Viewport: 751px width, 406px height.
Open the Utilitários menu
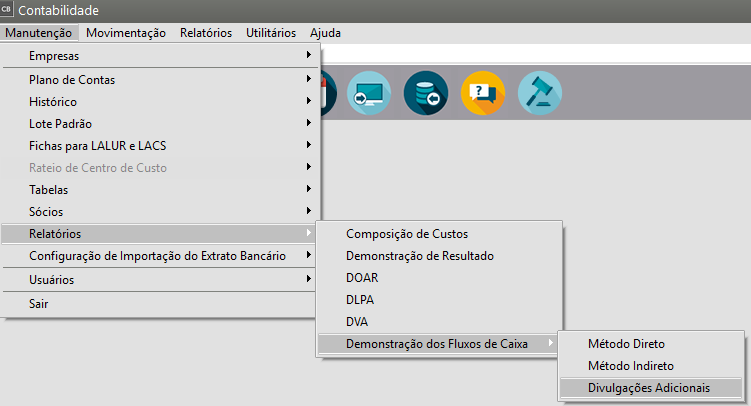[x=271, y=33]
